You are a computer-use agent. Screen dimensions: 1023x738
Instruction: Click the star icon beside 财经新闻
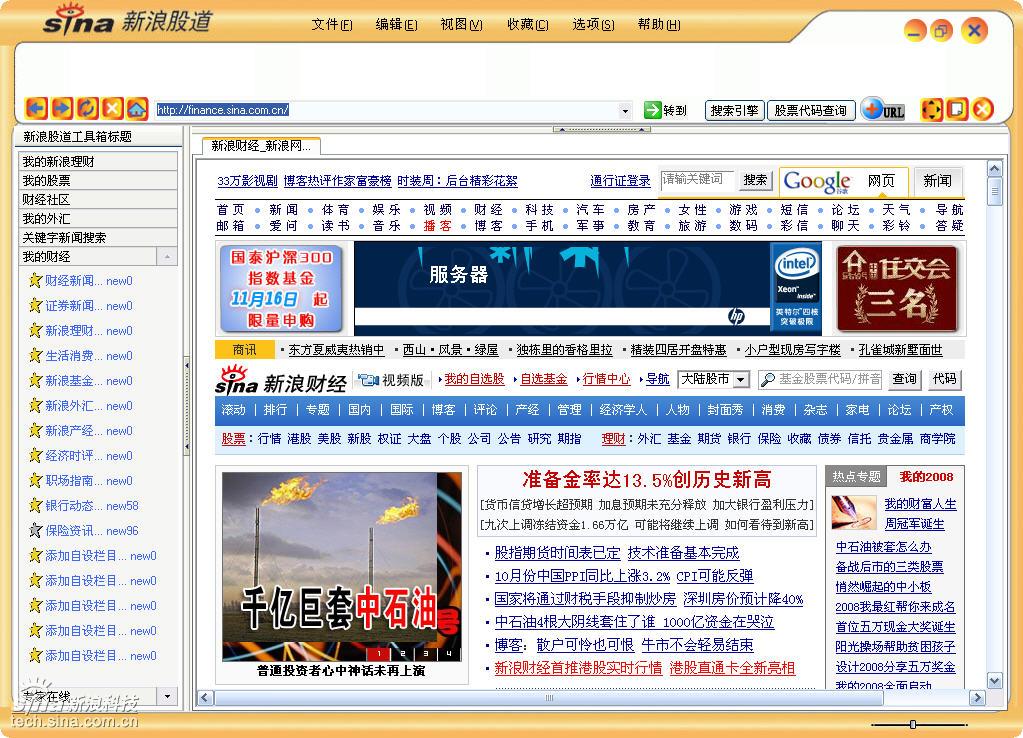pos(35,281)
